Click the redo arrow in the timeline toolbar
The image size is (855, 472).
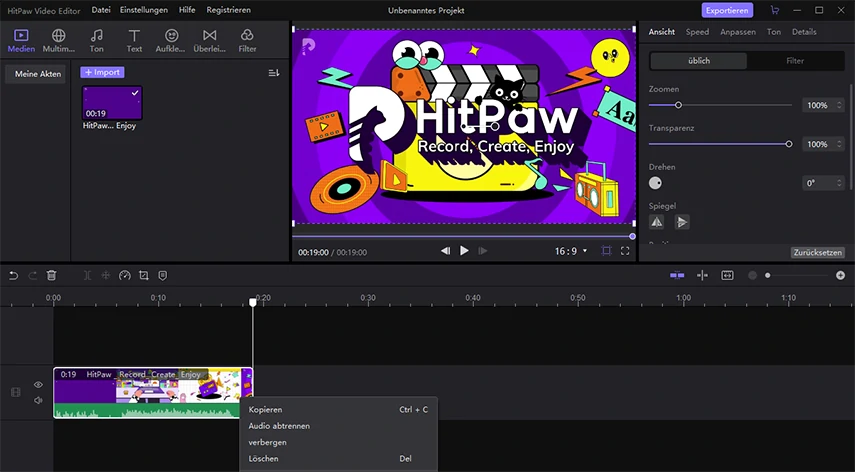33,276
